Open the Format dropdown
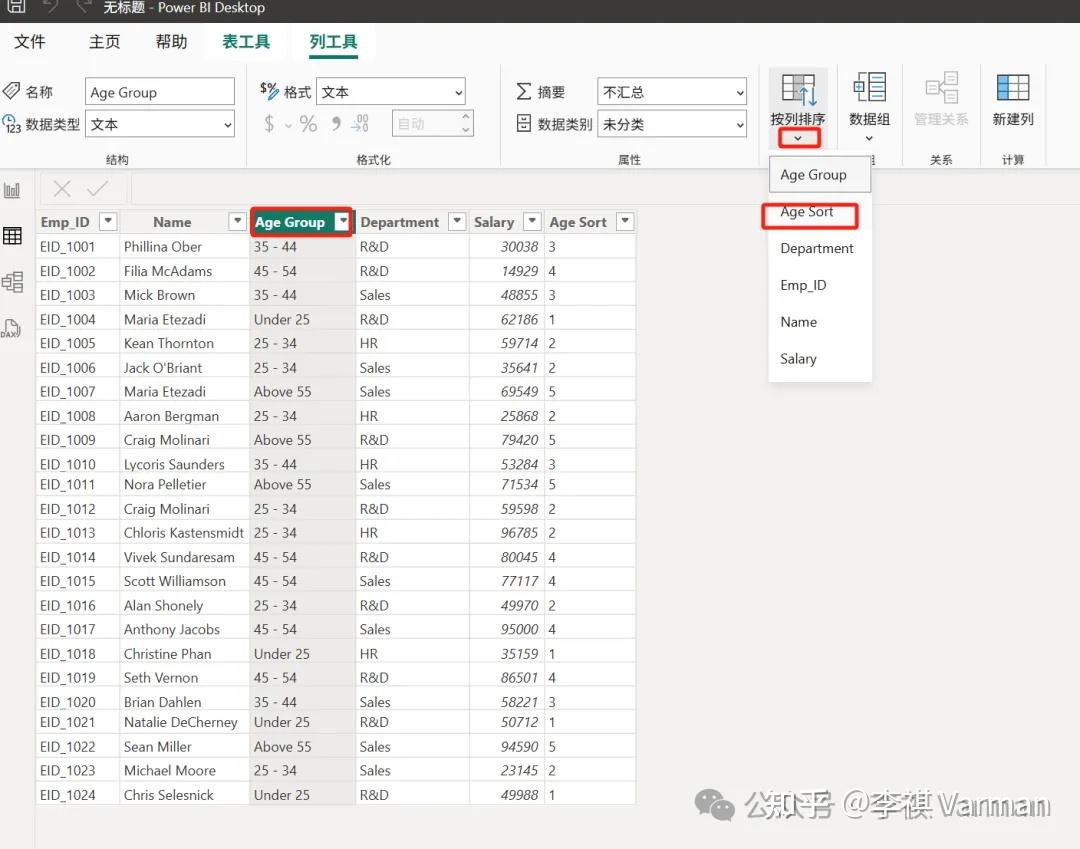Screen dimensions: 1080x849 pyautogui.click(x=391, y=92)
